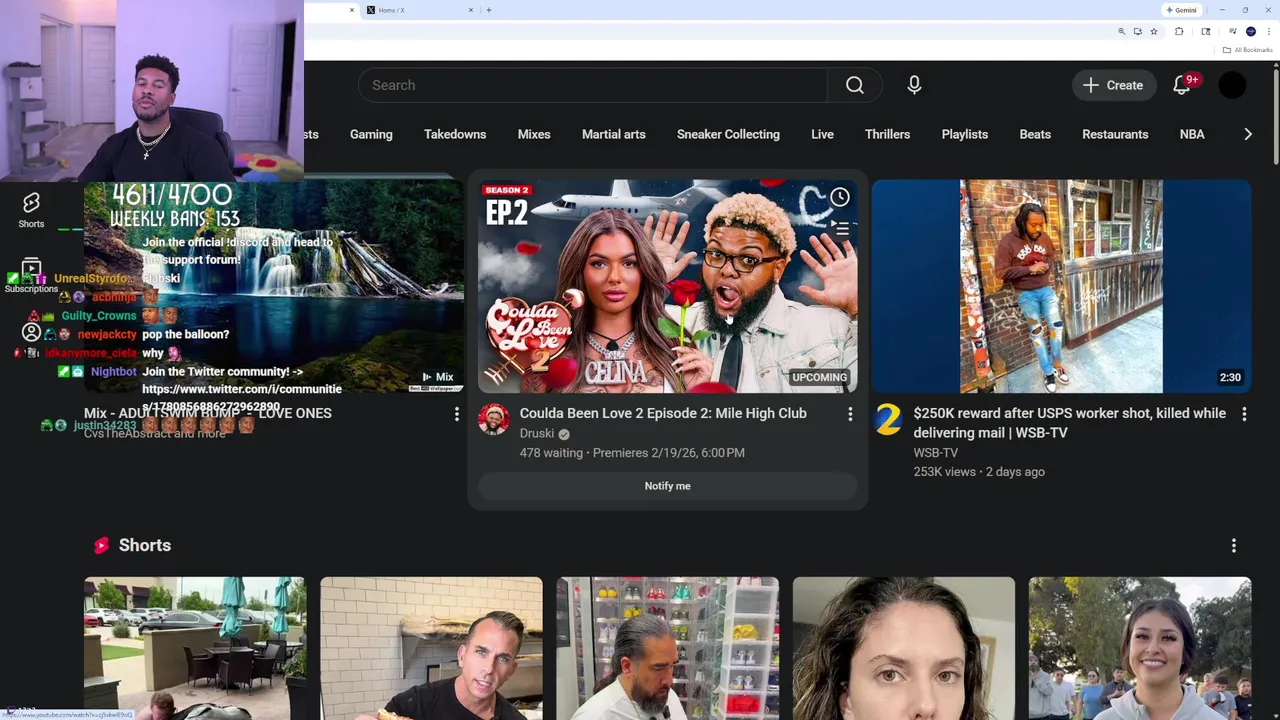The image size is (1280, 720).
Task: Click '253K views · 2 days ago' text
Action: point(979,472)
